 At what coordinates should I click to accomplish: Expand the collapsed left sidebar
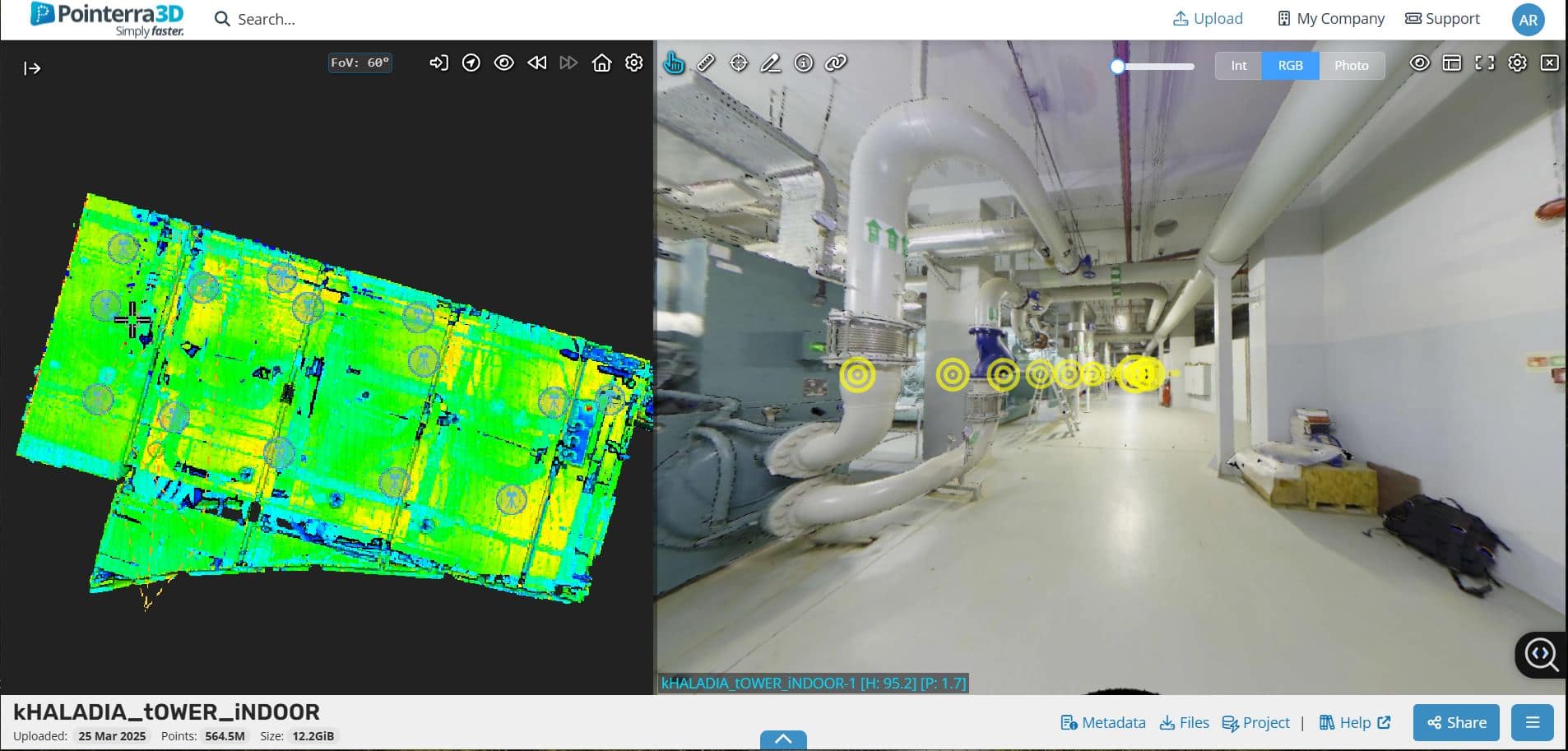pos(32,68)
